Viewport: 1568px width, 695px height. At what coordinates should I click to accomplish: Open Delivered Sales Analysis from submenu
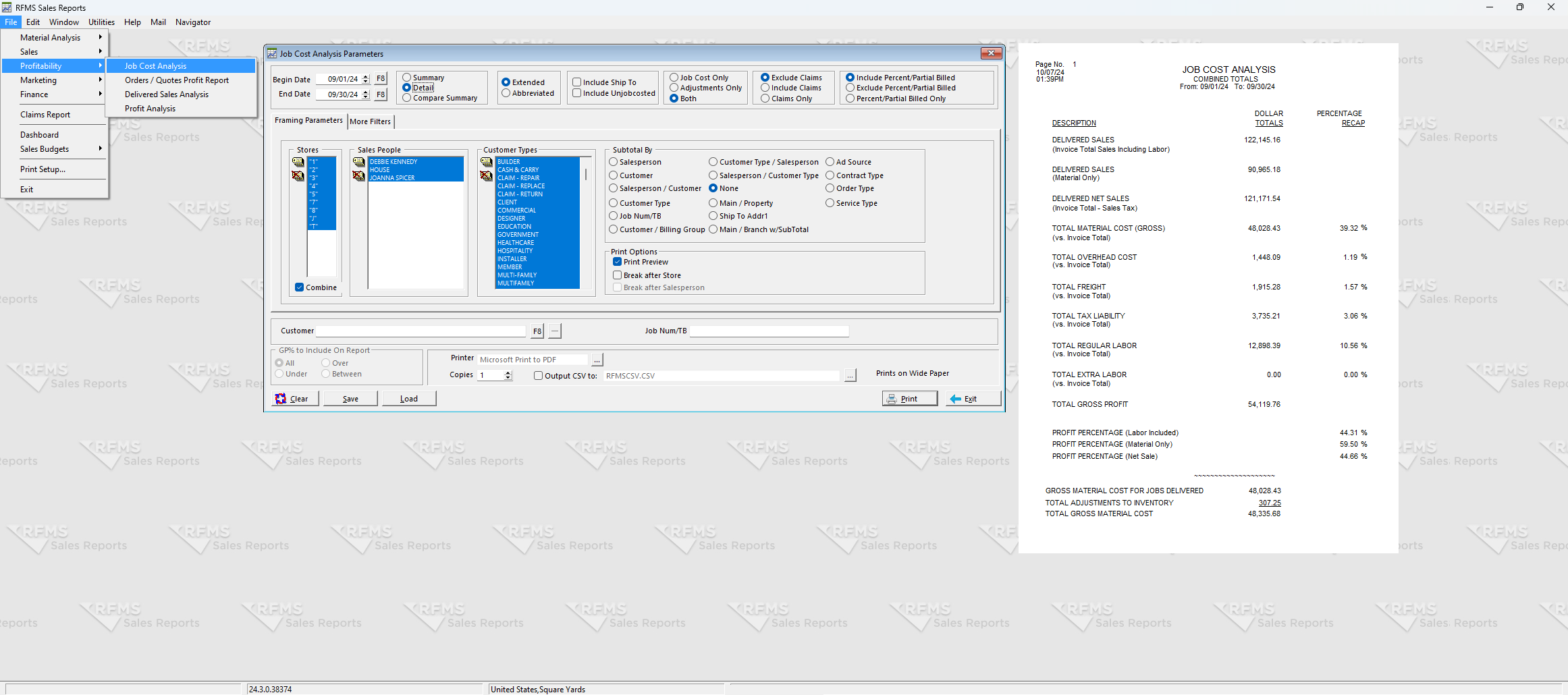[x=167, y=94]
